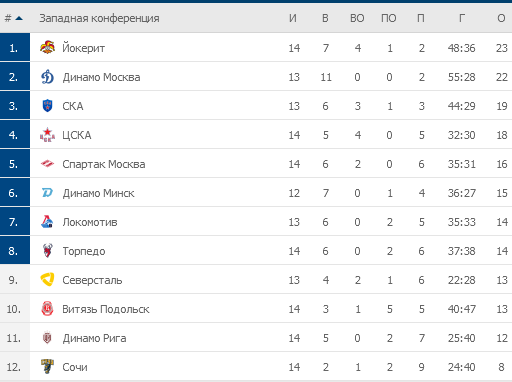
Task: Click the Динамо Минск logo
Action: click(x=47, y=193)
